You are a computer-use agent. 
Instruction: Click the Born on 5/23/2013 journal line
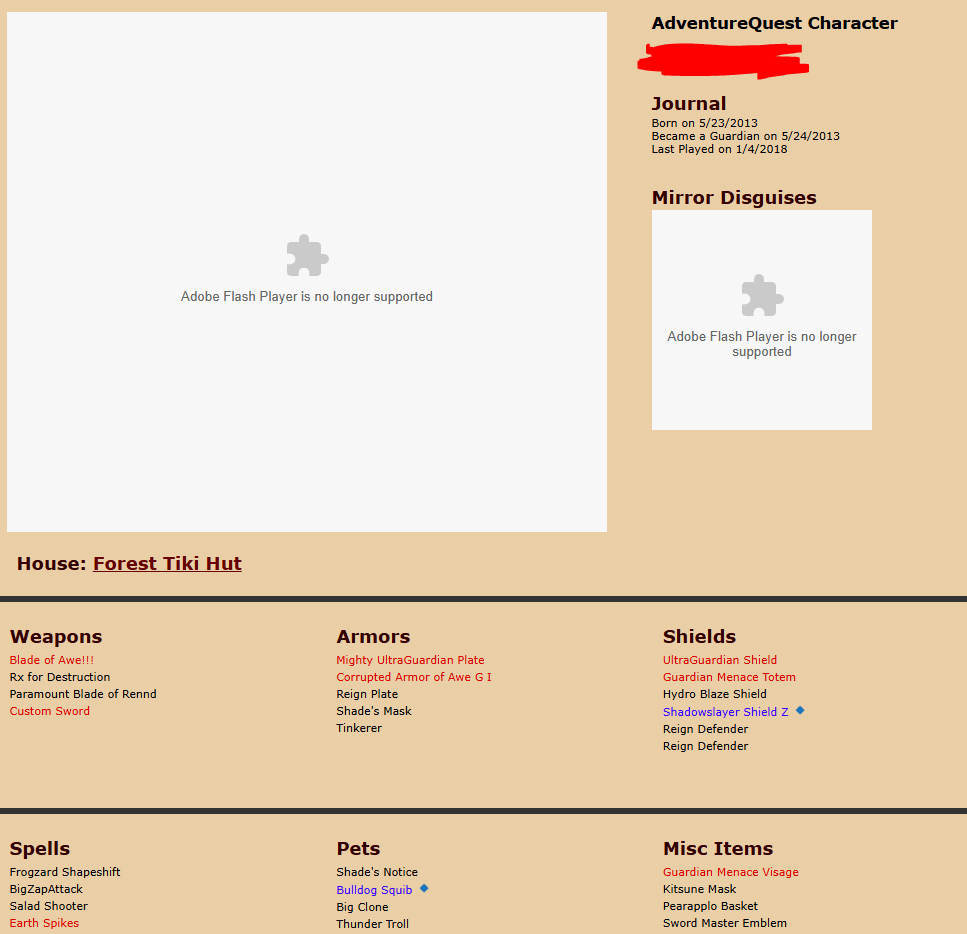pyautogui.click(x=704, y=123)
